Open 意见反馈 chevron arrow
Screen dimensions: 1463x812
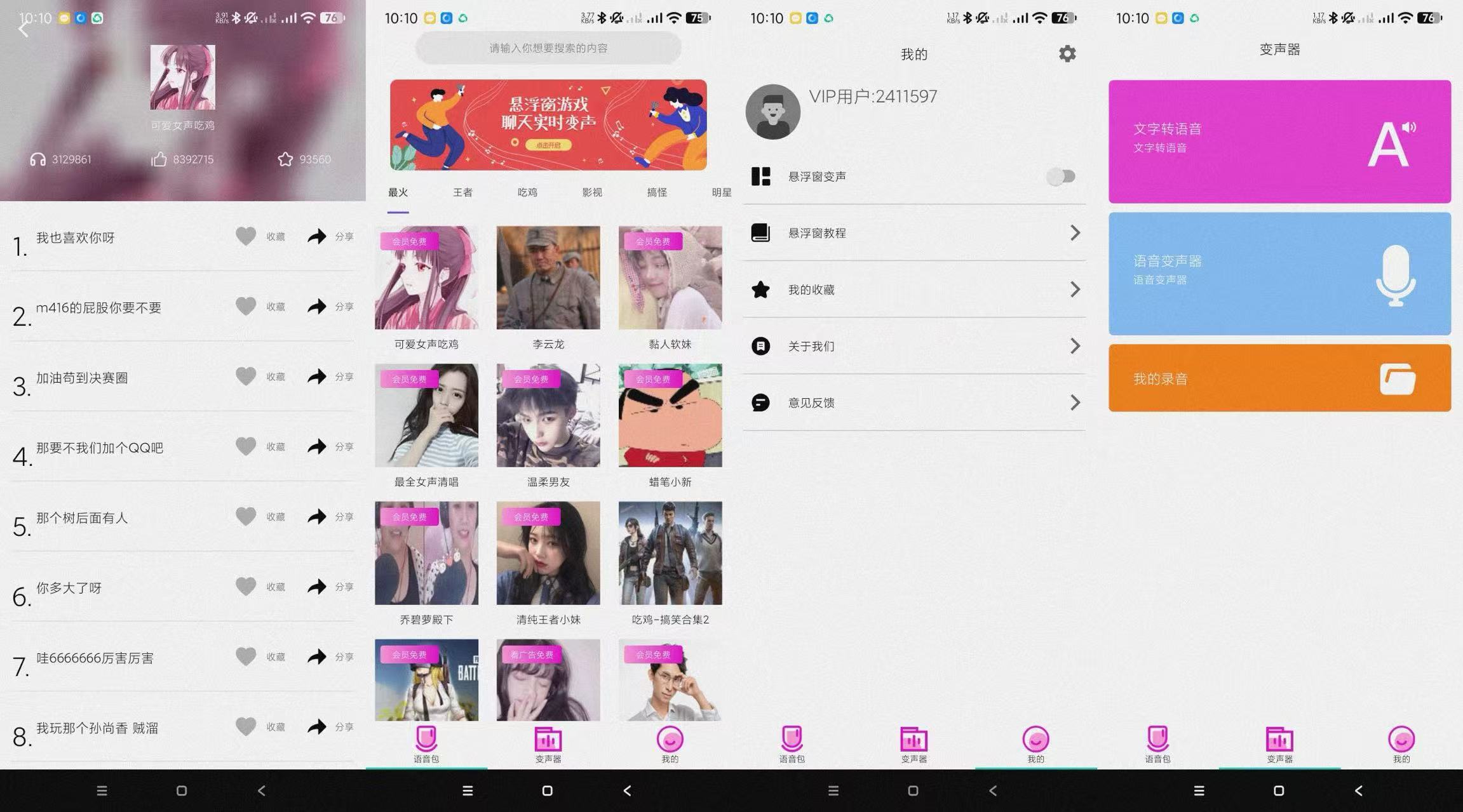[1075, 403]
